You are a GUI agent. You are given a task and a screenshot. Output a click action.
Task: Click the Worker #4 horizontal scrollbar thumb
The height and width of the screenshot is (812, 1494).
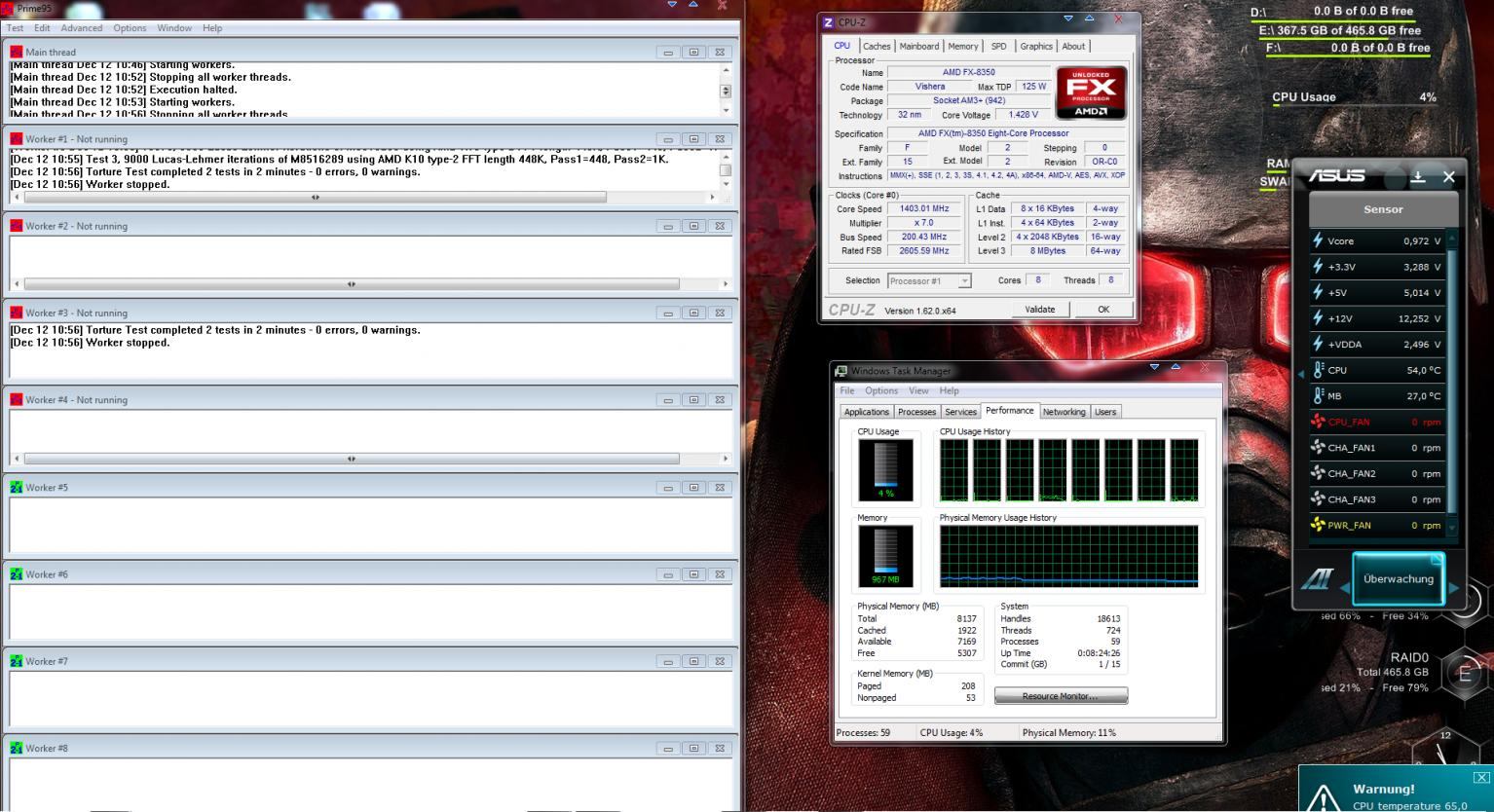pos(352,459)
